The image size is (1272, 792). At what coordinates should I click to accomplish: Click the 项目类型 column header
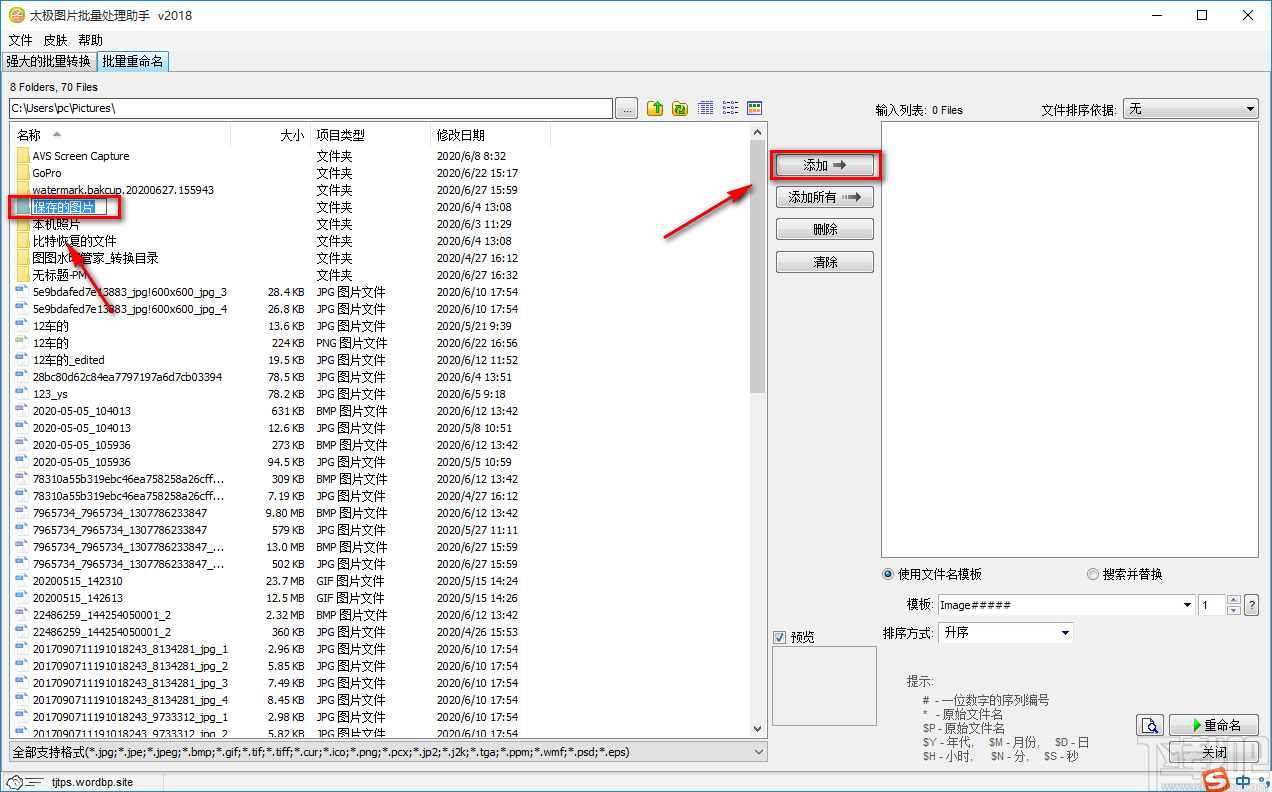(x=370, y=135)
